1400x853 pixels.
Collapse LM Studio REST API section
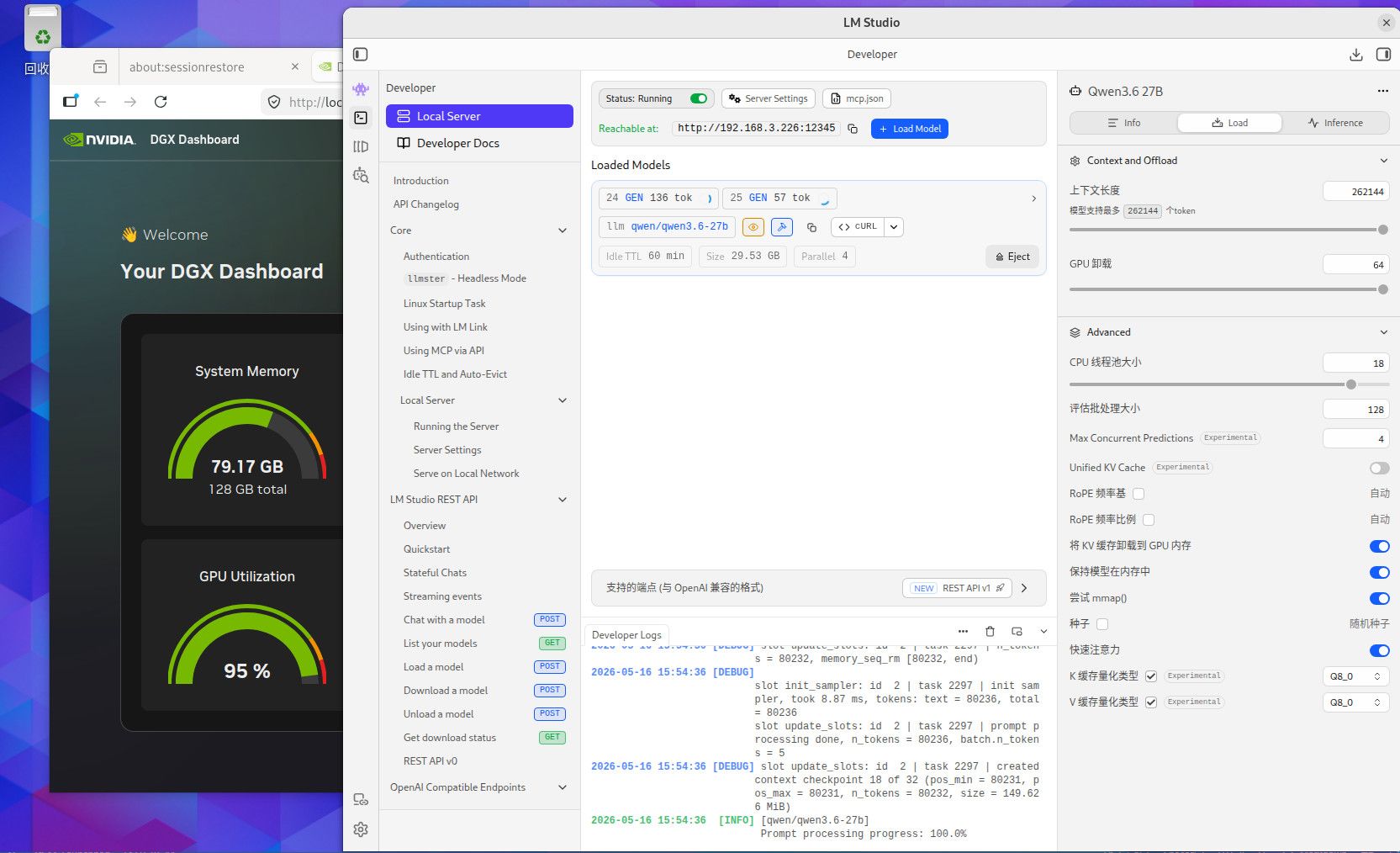click(563, 500)
